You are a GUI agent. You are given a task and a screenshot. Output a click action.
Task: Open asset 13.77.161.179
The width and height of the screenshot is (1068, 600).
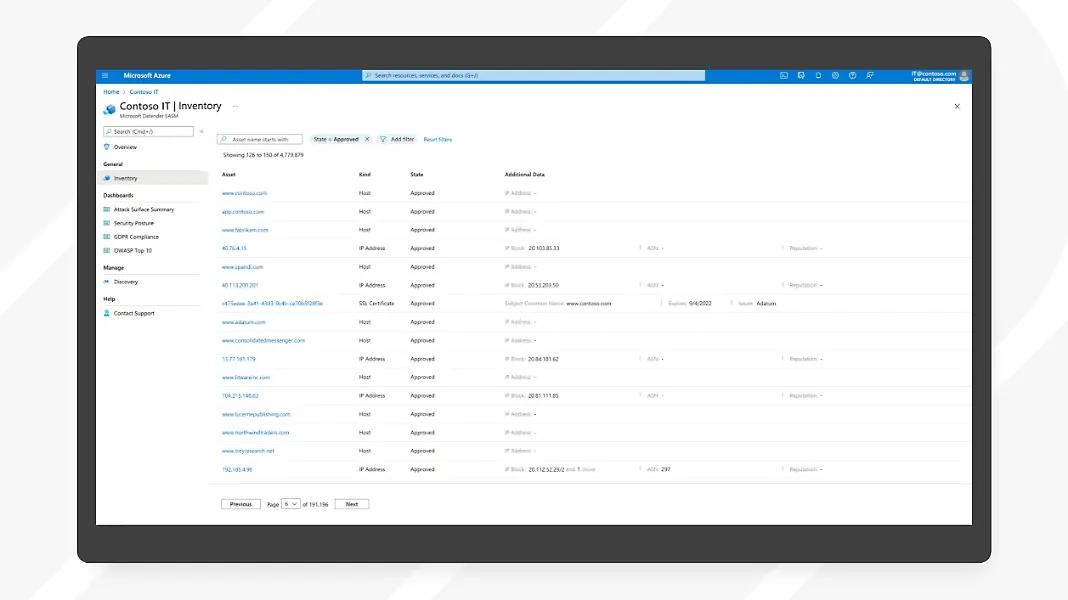(238, 359)
